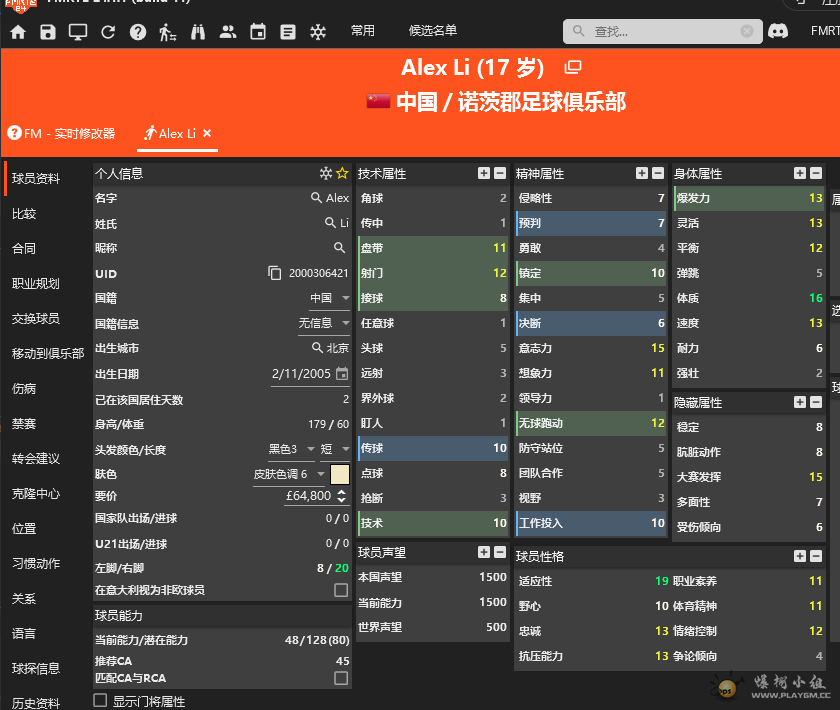This screenshot has width=840, height=710.
Task: Check the 显示门将属性 checkbox
Action: (100, 701)
